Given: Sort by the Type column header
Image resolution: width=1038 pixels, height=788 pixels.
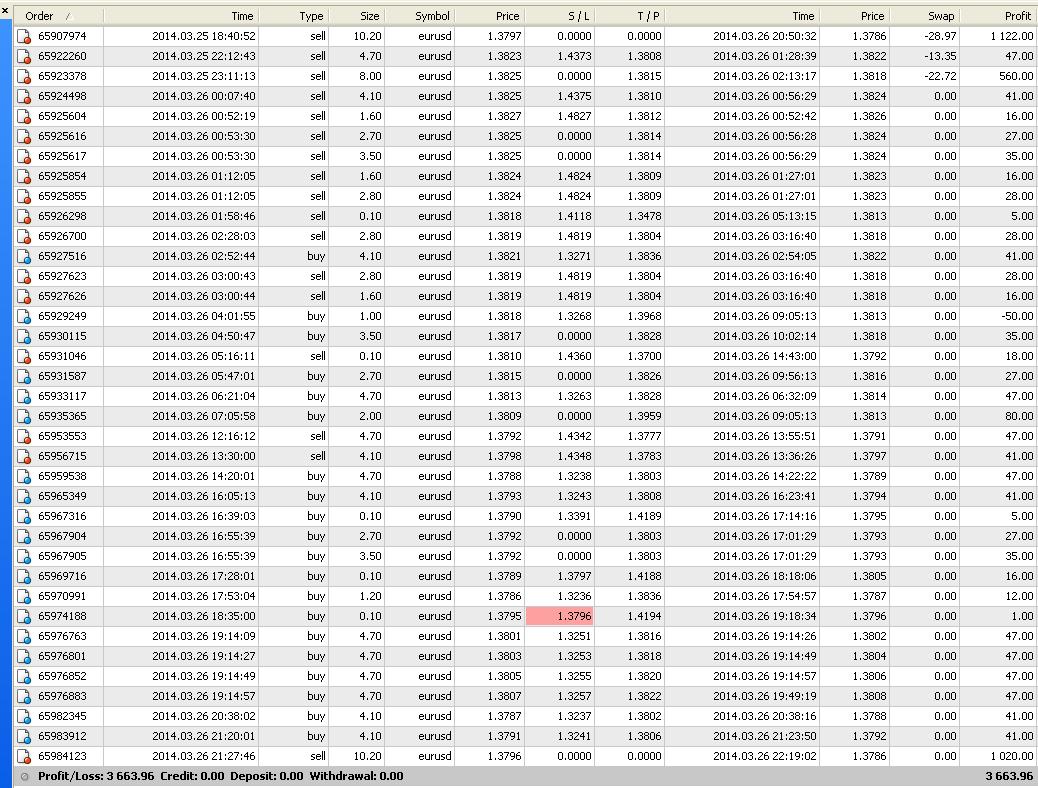Looking at the screenshot, I should coord(293,16).
